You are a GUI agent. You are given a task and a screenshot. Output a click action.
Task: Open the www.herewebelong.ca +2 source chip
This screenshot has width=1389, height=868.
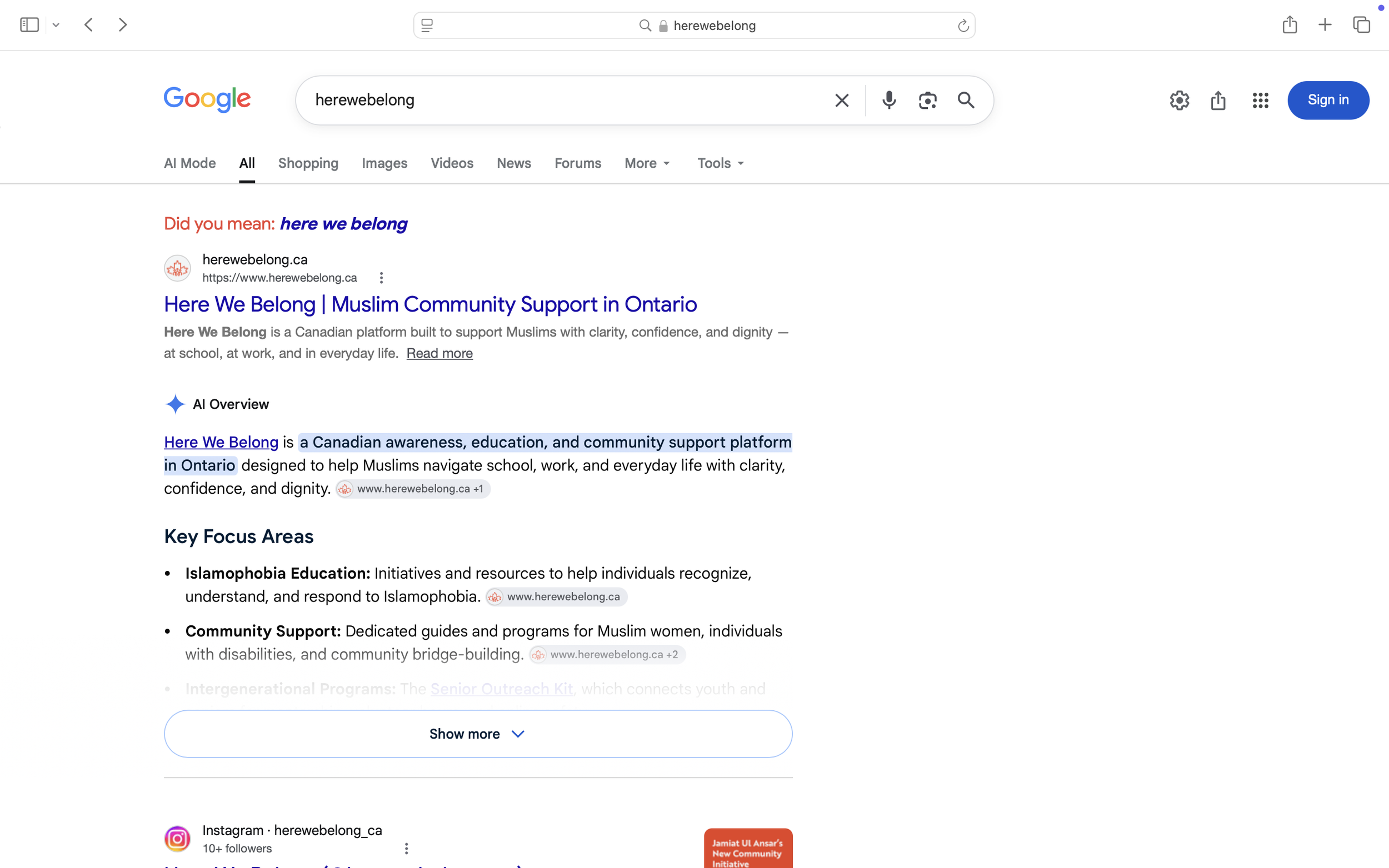coord(607,655)
